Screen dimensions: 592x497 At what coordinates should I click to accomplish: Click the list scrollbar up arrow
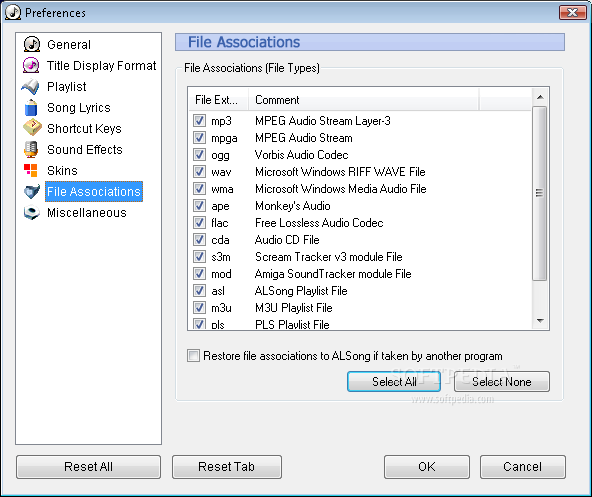point(540,97)
